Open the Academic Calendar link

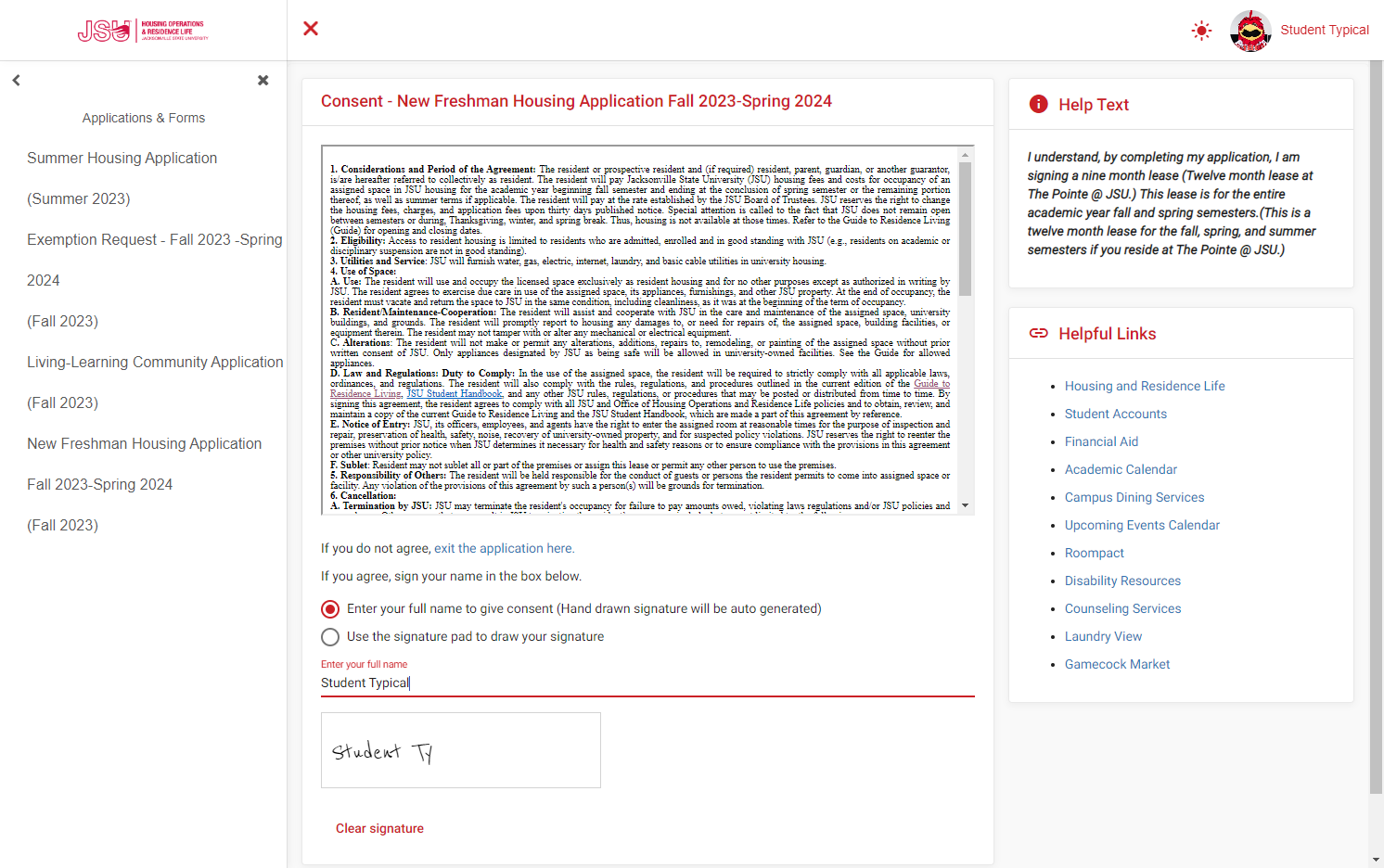pyautogui.click(x=1121, y=469)
